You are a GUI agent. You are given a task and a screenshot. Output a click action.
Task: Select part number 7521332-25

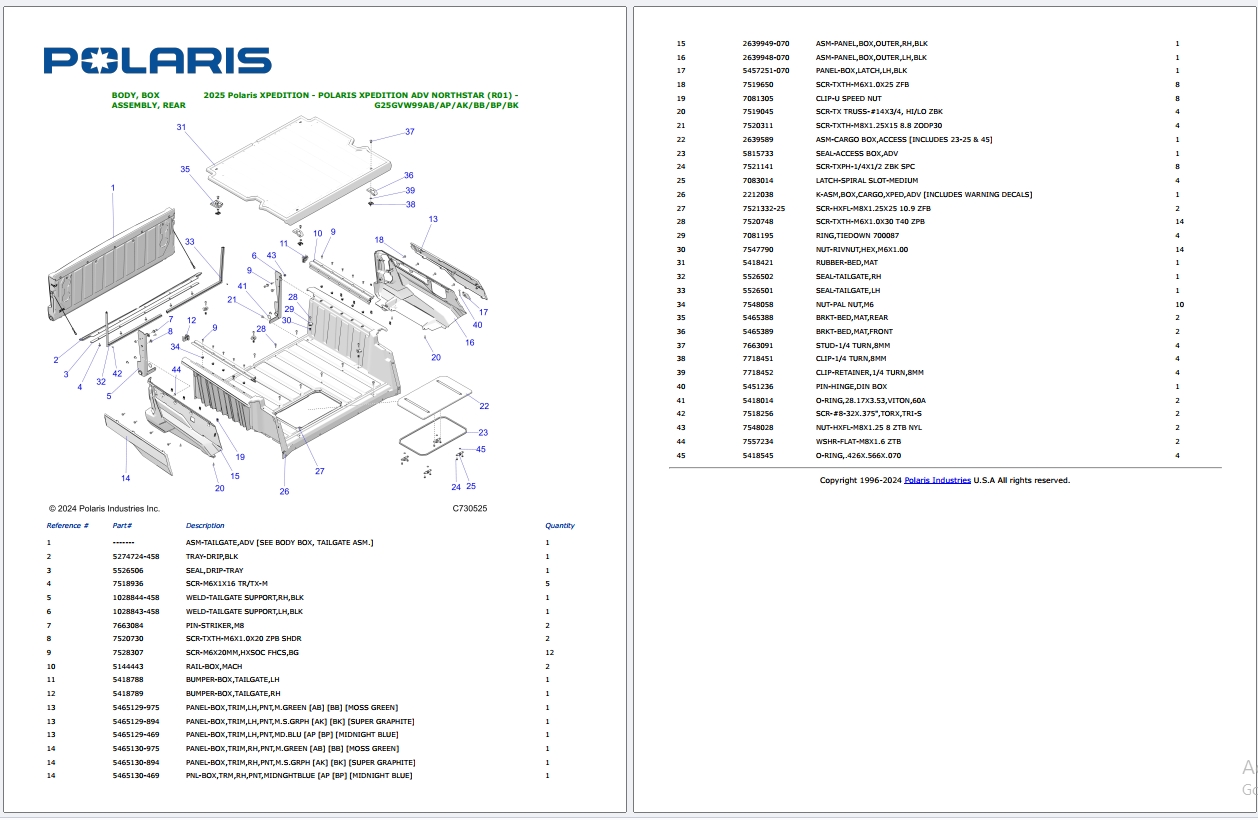coord(764,208)
